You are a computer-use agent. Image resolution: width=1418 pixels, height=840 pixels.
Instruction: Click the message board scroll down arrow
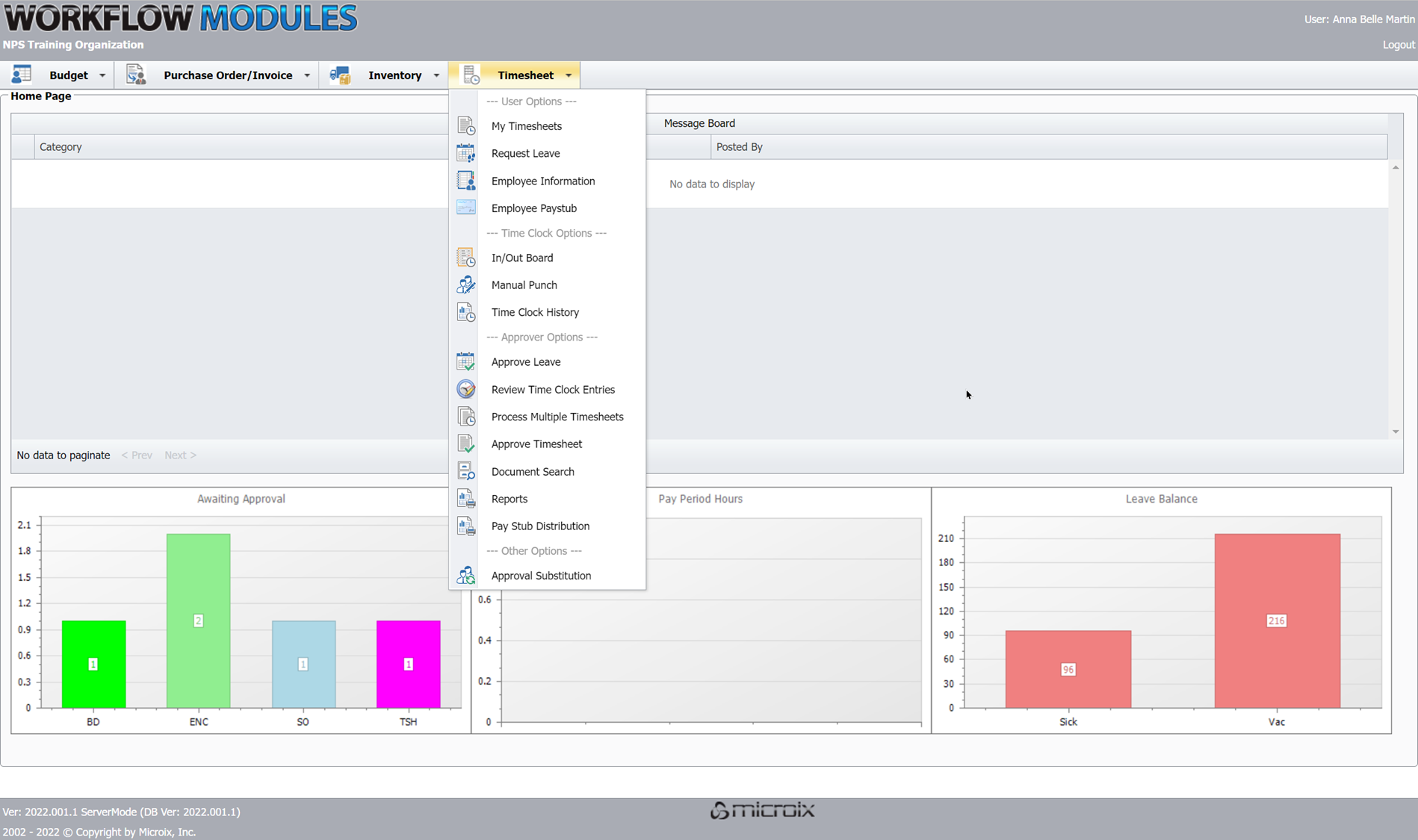coord(1395,432)
